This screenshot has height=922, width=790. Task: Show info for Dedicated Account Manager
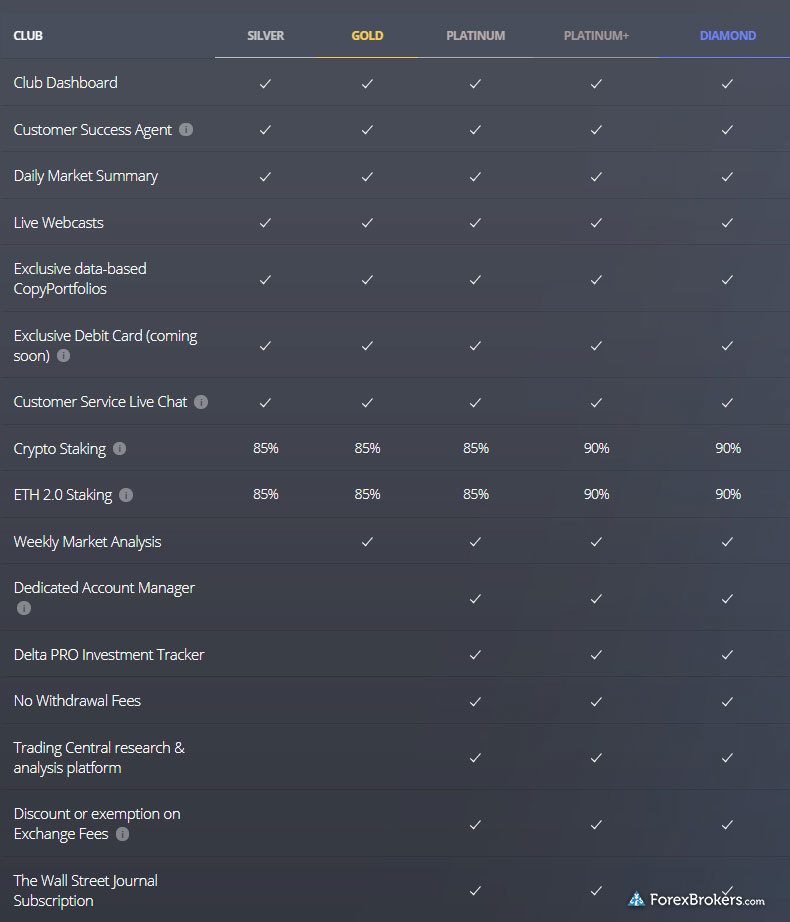point(24,608)
